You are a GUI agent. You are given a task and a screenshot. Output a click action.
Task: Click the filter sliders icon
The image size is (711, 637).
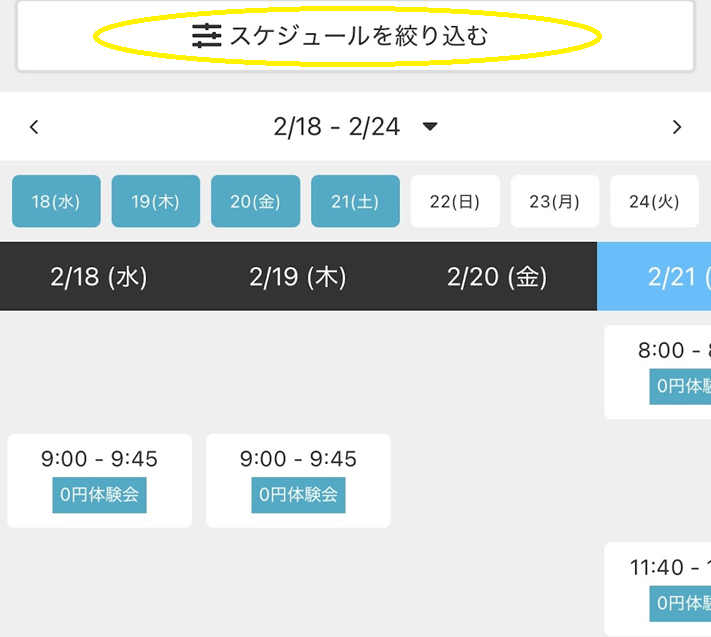tap(206, 37)
